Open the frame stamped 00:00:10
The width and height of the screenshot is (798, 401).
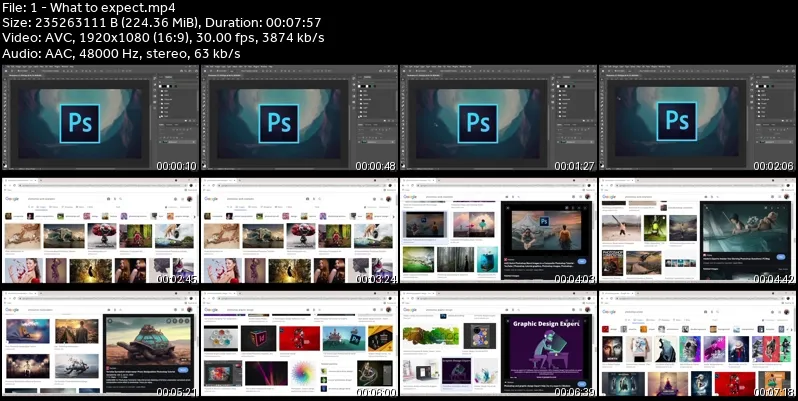100,118
